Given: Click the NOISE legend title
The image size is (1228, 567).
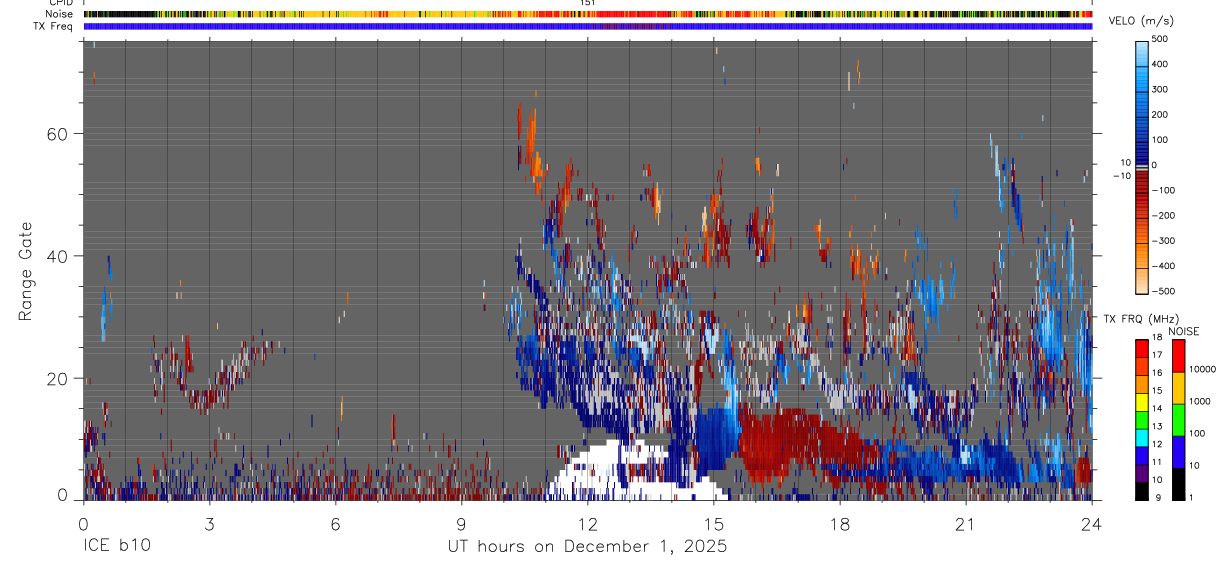Looking at the screenshot, I should coord(1183,331).
